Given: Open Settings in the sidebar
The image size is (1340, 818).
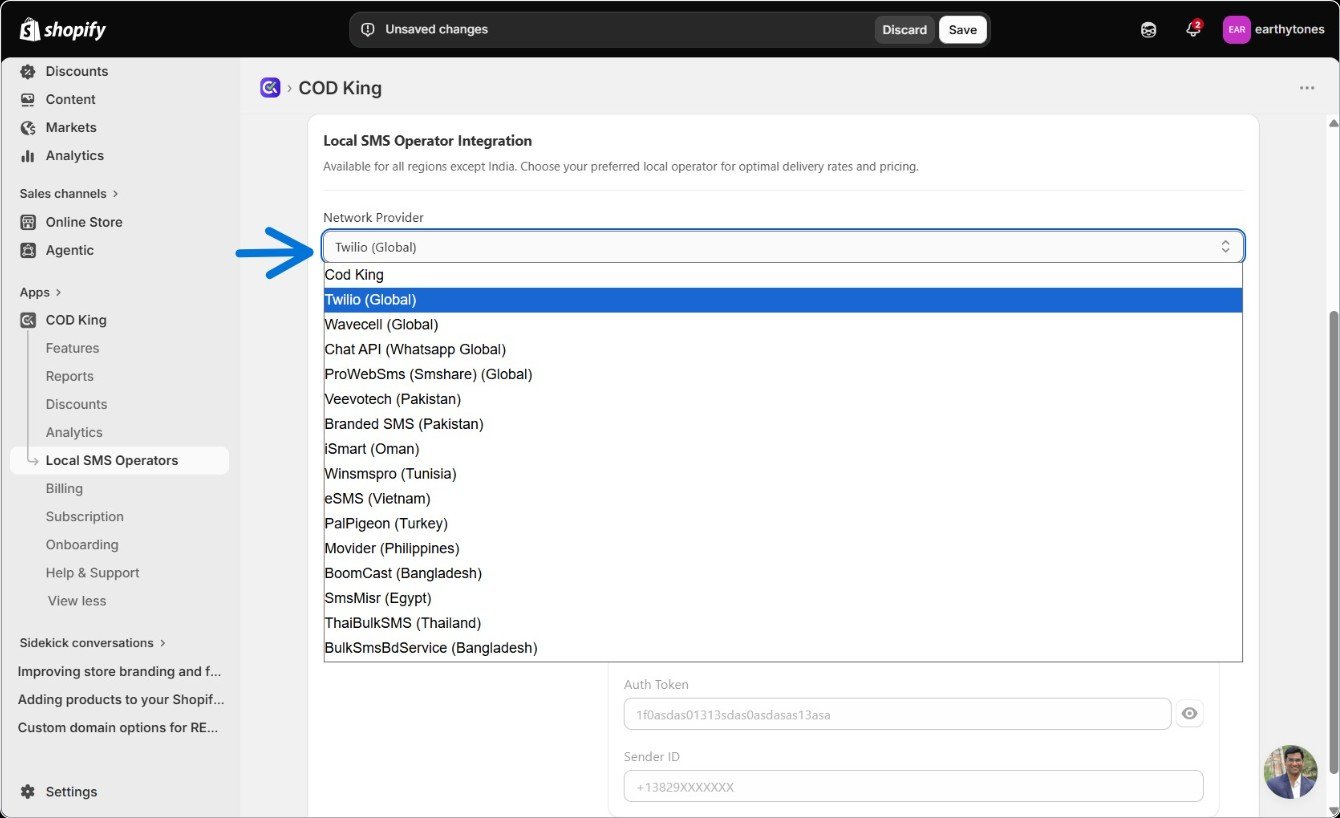Looking at the screenshot, I should [x=71, y=792].
